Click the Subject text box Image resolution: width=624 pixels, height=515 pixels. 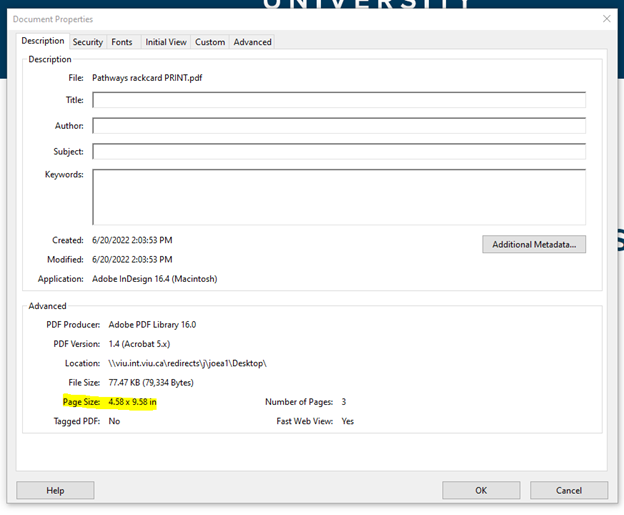pos(338,152)
